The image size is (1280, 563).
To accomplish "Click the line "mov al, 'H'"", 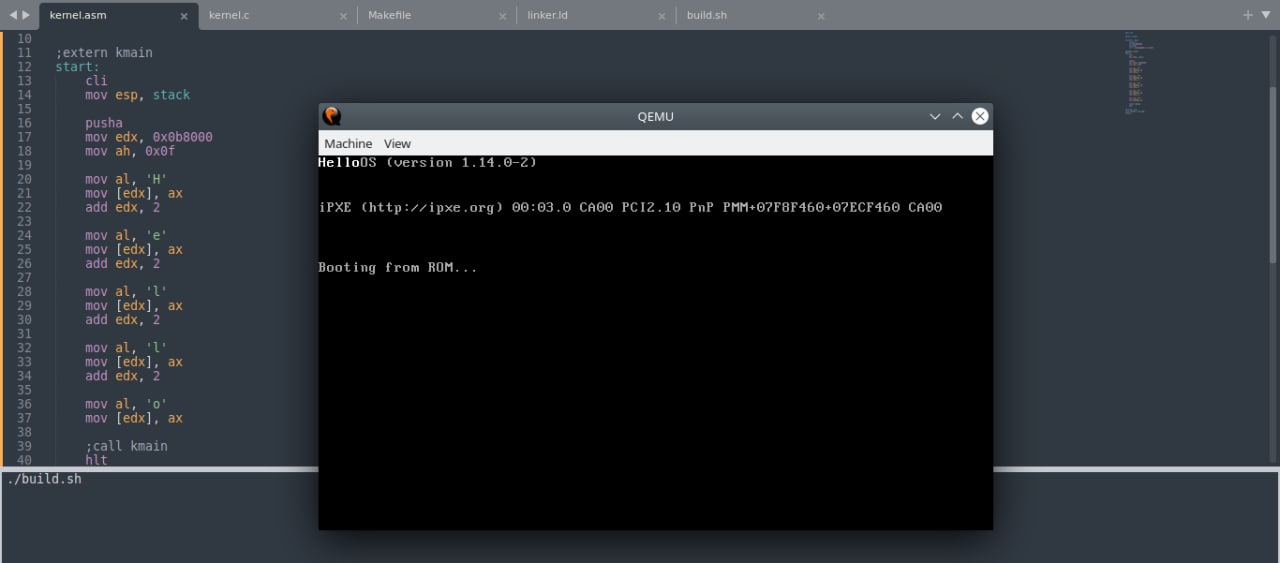I will click(x=126, y=179).
